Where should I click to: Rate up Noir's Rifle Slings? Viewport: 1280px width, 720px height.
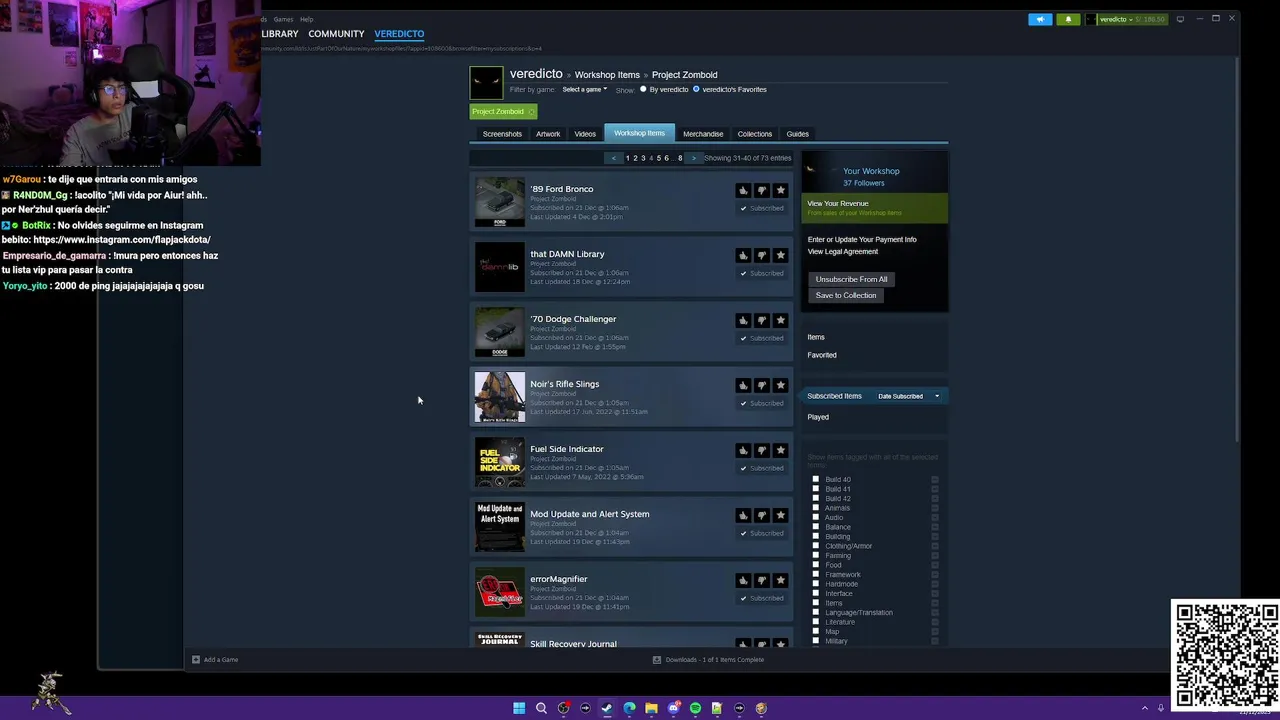pyautogui.click(x=743, y=385)
